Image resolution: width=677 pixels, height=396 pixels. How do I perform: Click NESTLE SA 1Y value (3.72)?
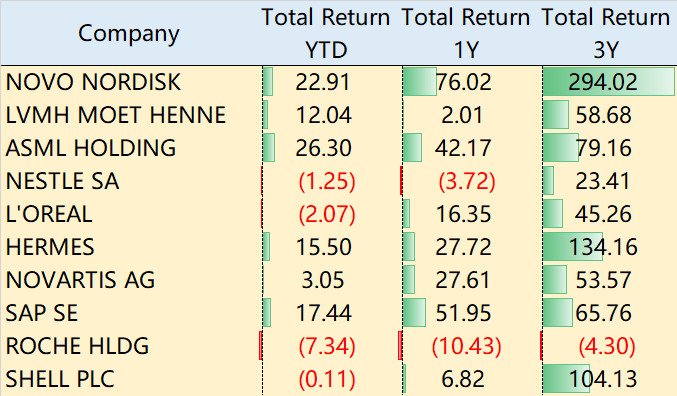[x=467, y=181]
